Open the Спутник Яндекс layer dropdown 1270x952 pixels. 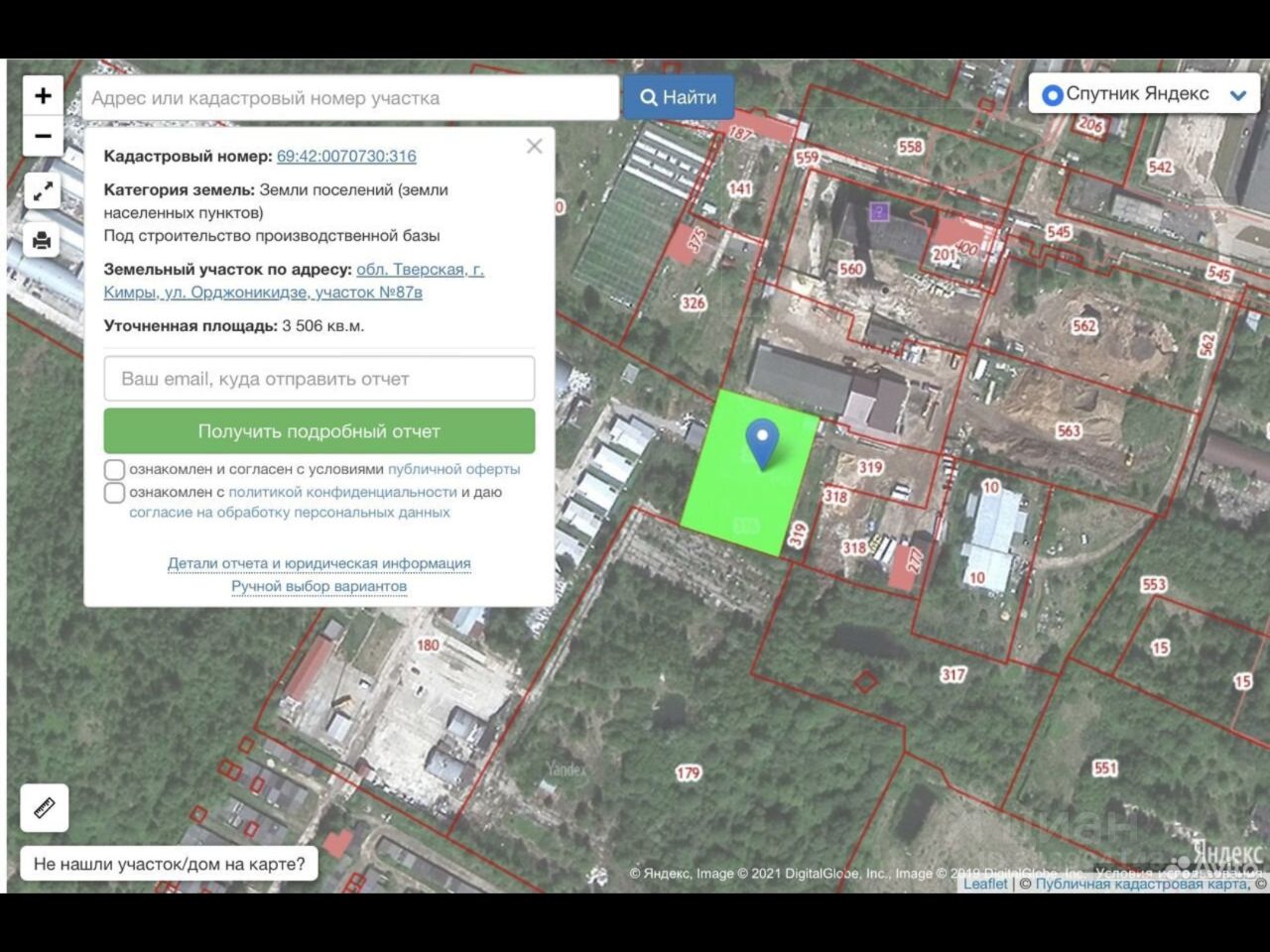[1143, 94]
